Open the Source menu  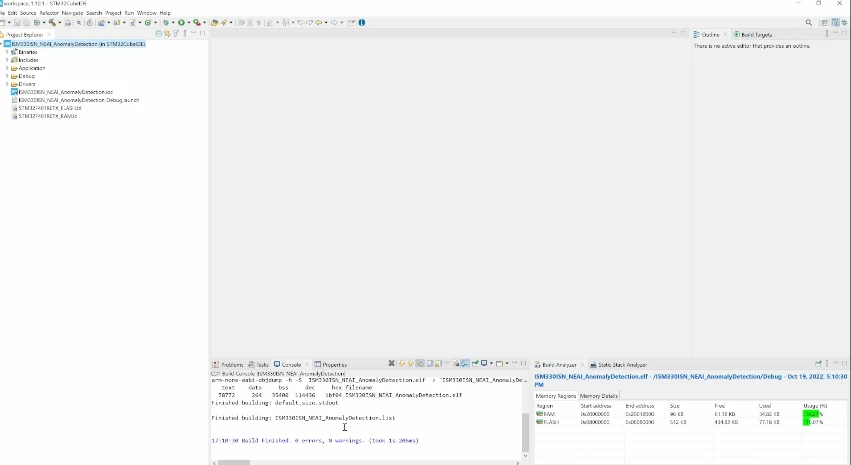click(28, 12)
